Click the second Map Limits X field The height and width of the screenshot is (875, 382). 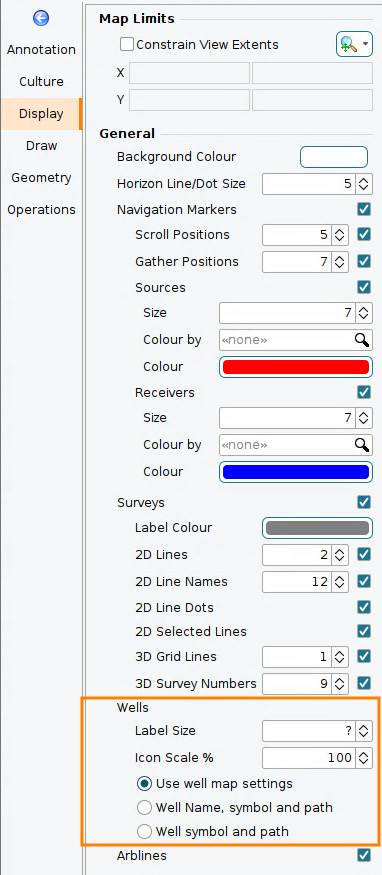[x=312, y=73]
